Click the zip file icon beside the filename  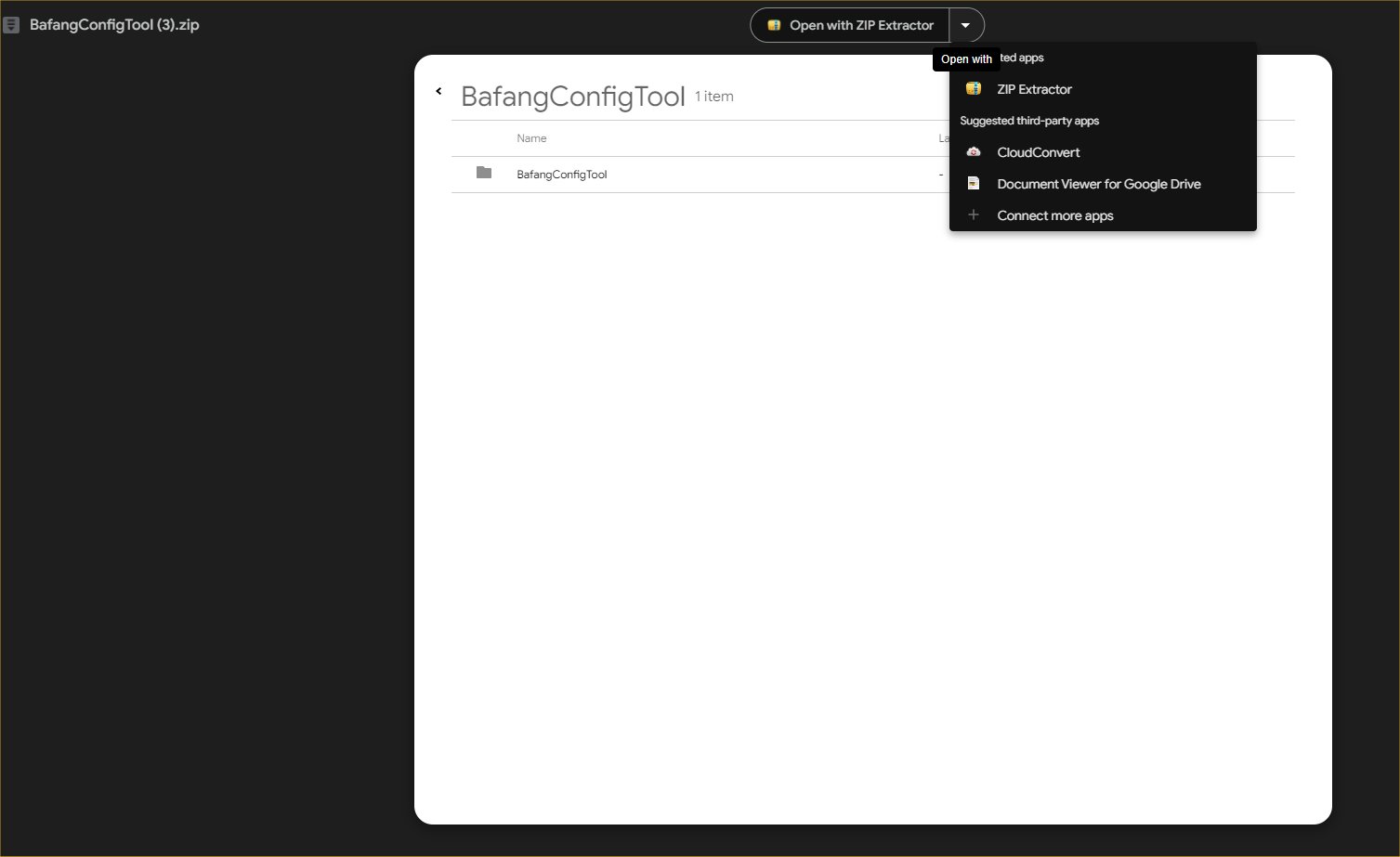tap(11, 25)
